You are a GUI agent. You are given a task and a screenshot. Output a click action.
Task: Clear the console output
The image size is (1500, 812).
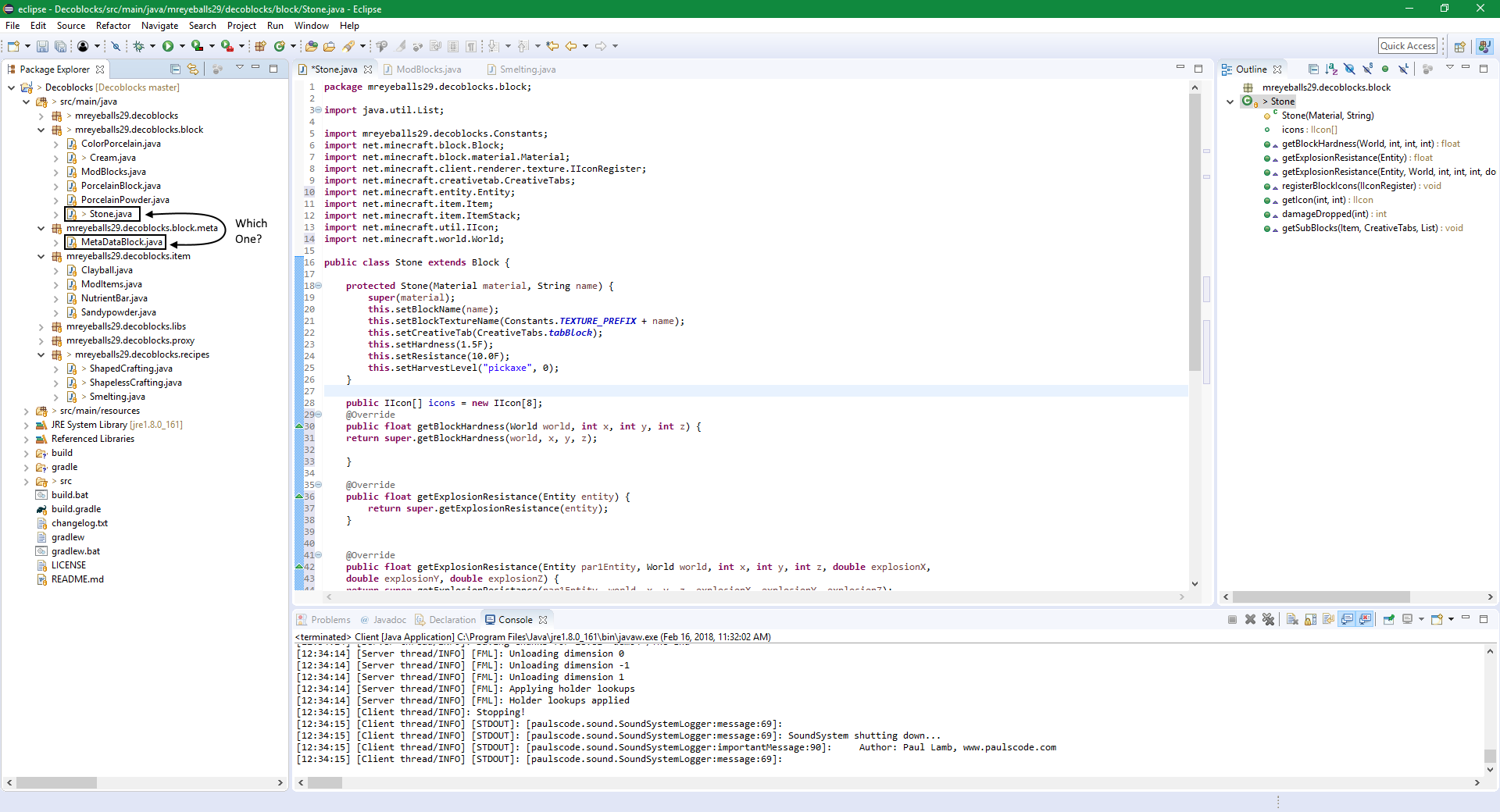coord(1291,620)
